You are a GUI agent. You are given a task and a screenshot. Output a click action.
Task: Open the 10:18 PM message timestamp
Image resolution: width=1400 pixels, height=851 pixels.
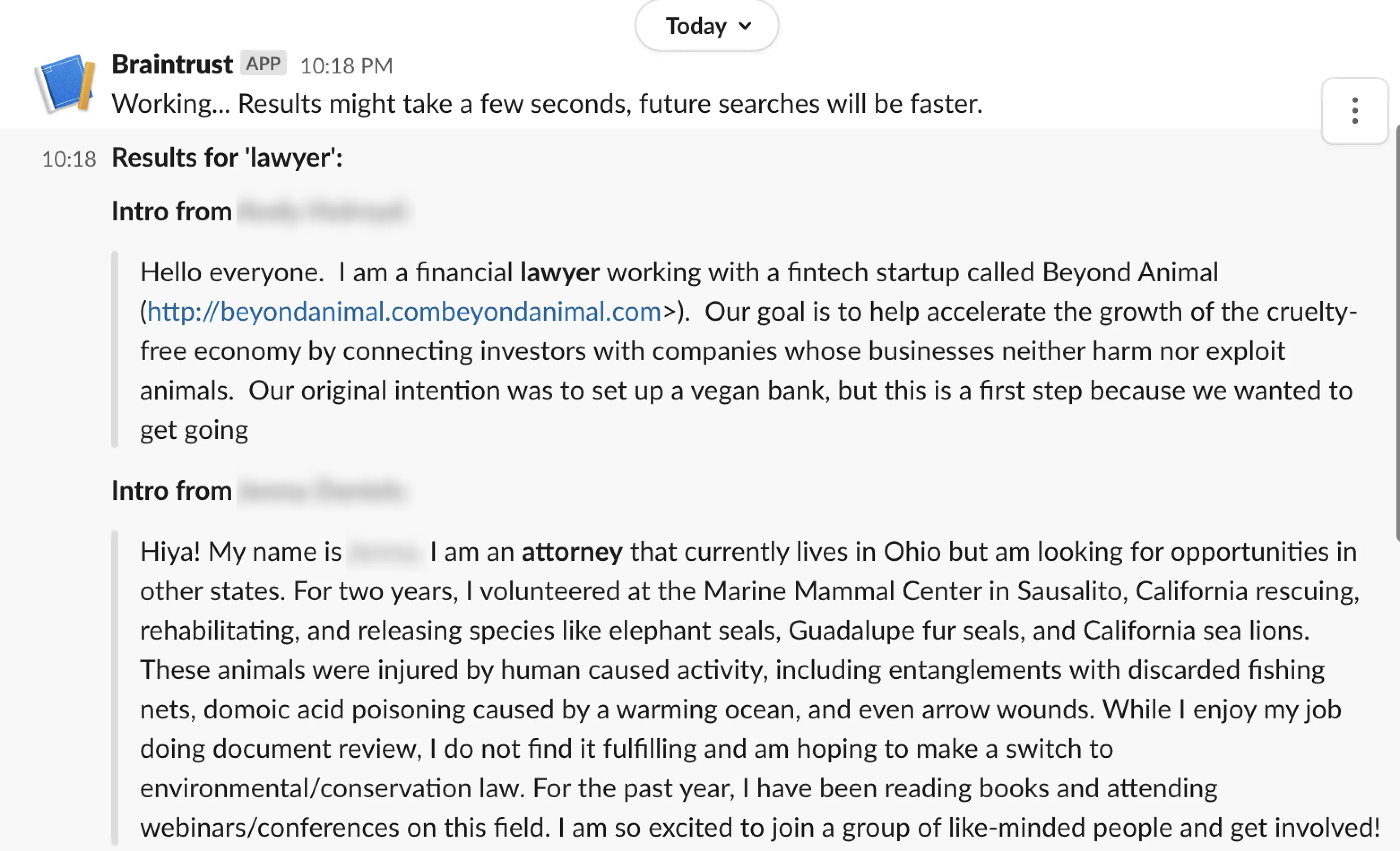click(x=346, y=66)
